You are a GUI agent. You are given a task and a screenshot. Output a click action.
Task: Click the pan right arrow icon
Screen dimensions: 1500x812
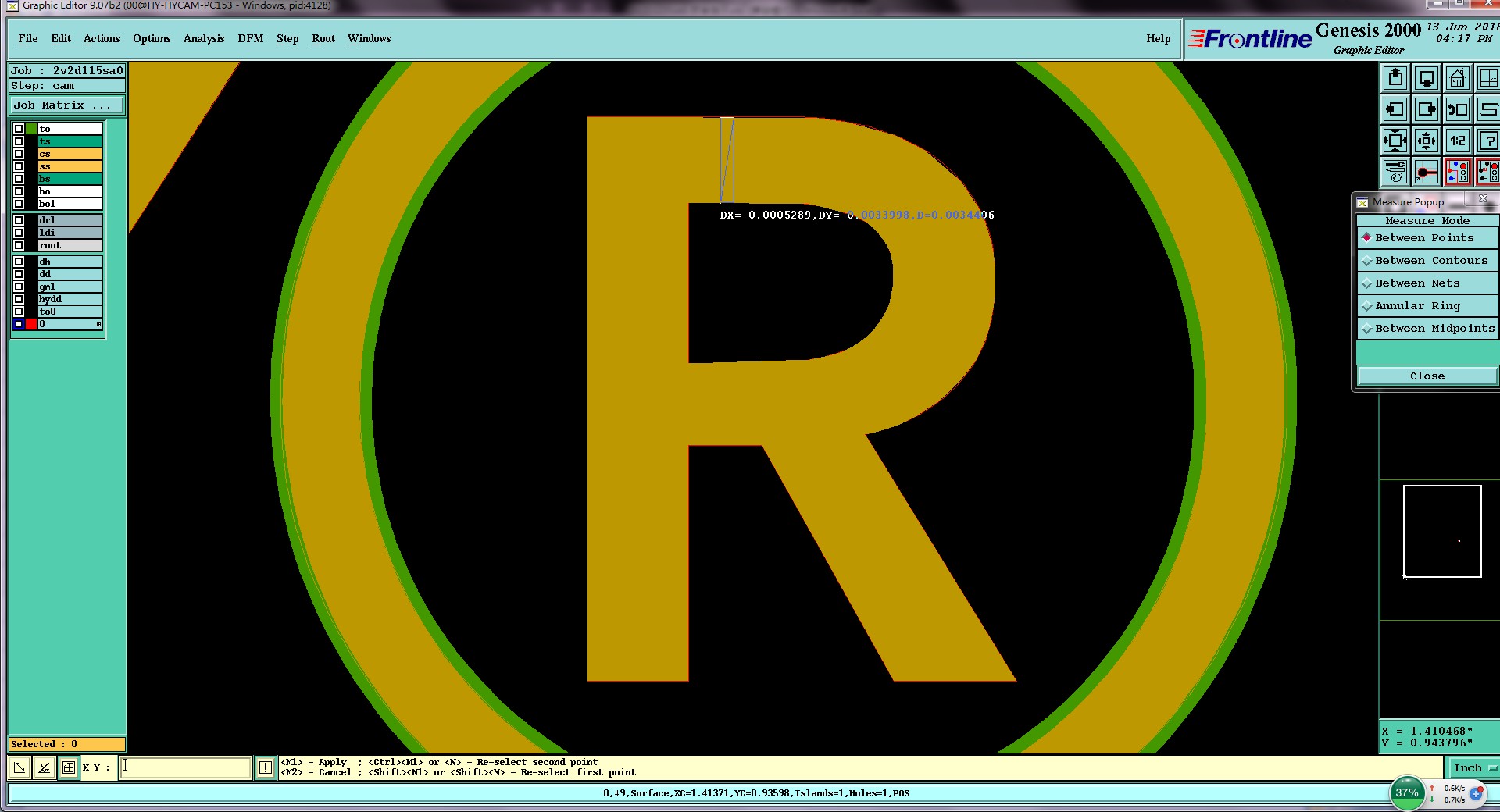[x=1427, y=109]
